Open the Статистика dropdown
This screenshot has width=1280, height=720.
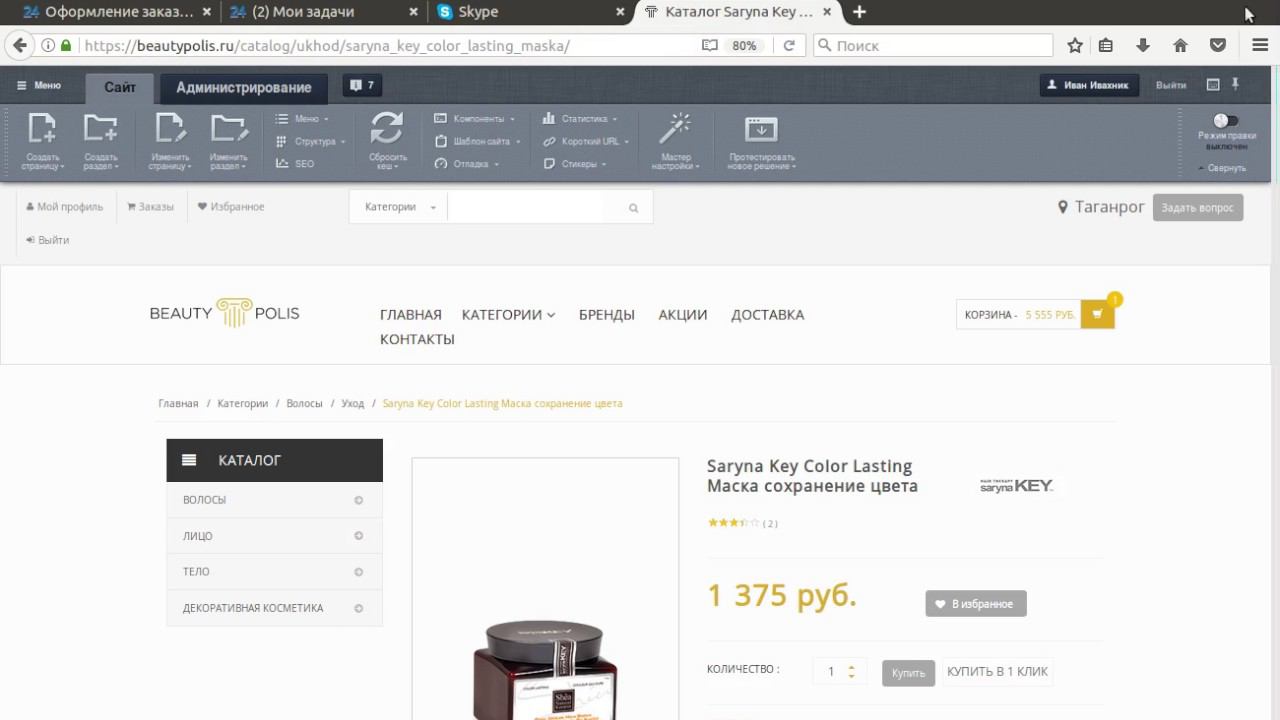(x=581, y=118)
